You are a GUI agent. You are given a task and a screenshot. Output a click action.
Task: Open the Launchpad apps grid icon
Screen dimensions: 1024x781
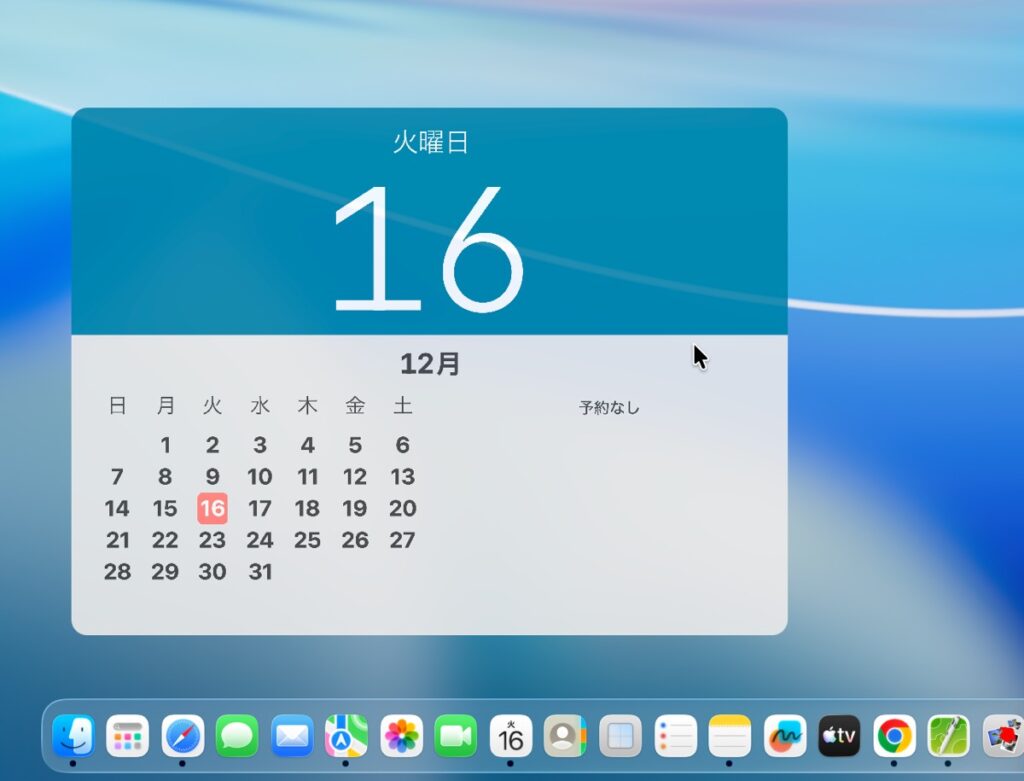128,737
